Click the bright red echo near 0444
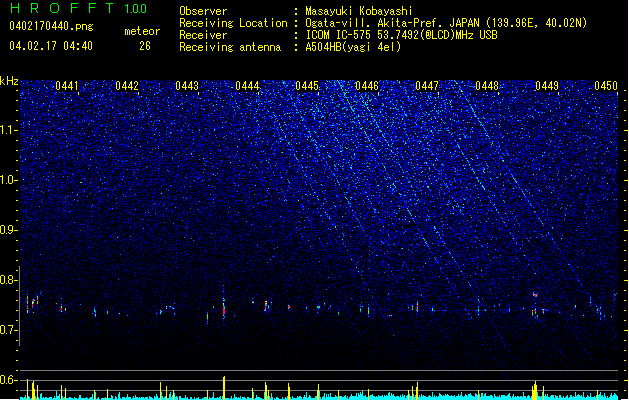 (224, 310)
